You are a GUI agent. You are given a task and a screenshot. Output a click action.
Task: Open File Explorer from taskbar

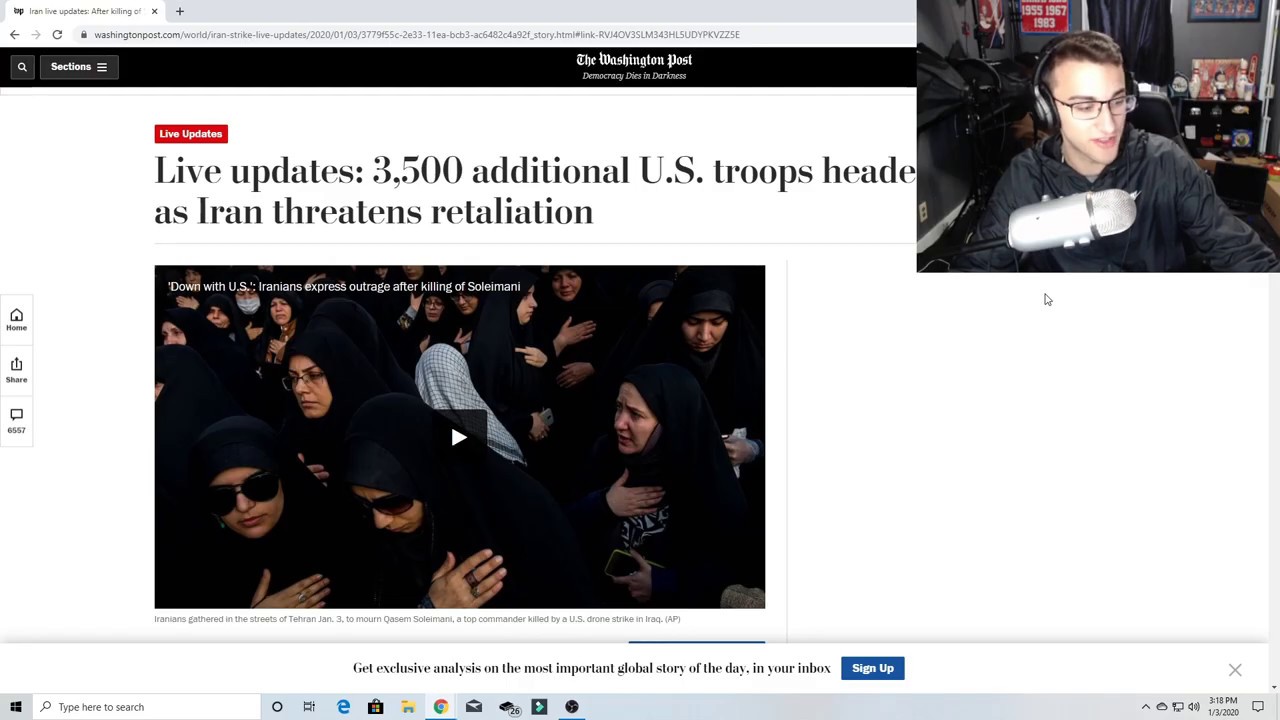pos(408,707)
